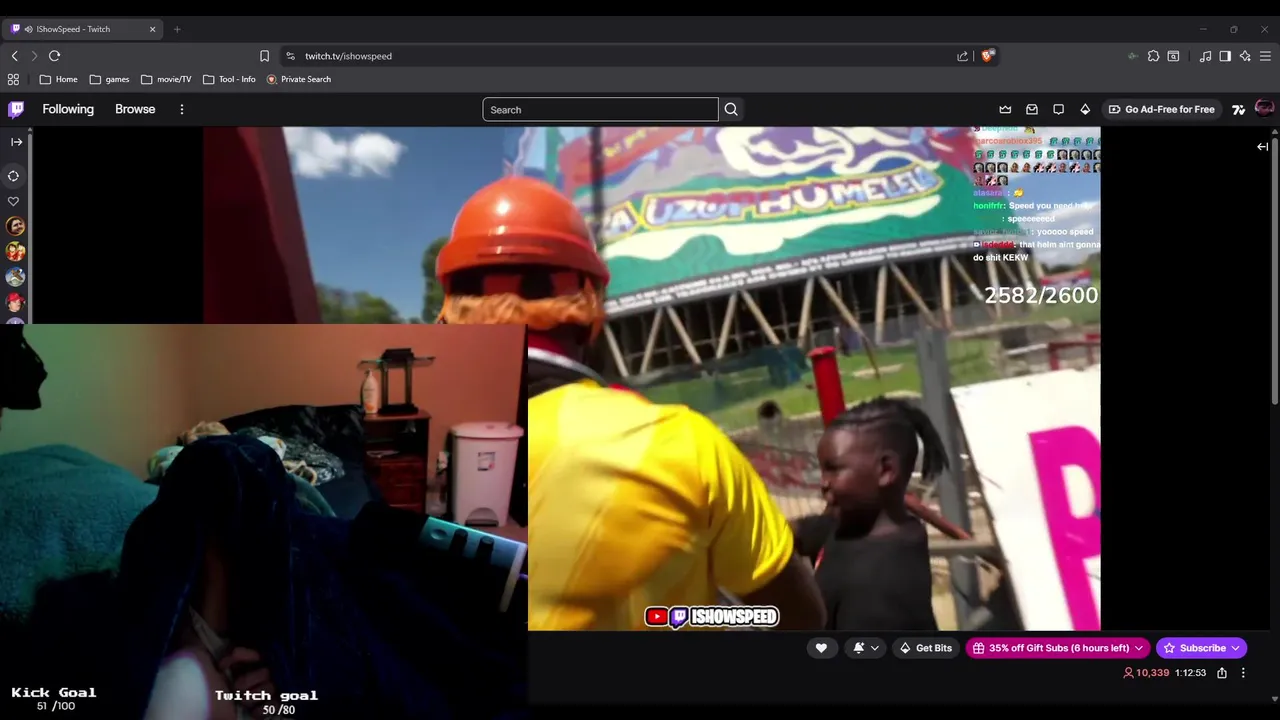Image resolution: width=1280 pixels, height=720 pixels.
Task: Open browser extensions puzzle icon
Action: point(1153,56)
